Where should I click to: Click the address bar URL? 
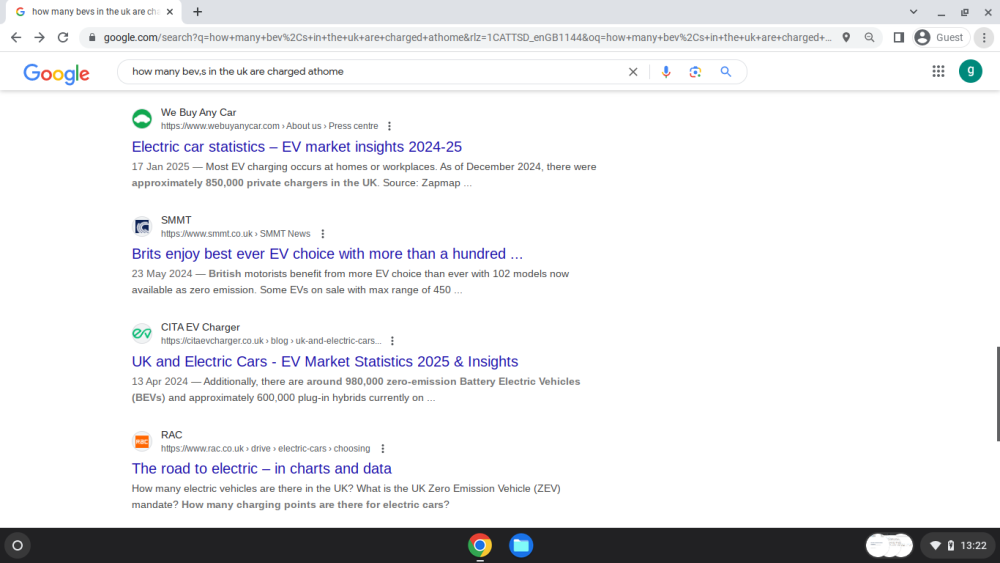pyautogui.click(x=467, y=38)
